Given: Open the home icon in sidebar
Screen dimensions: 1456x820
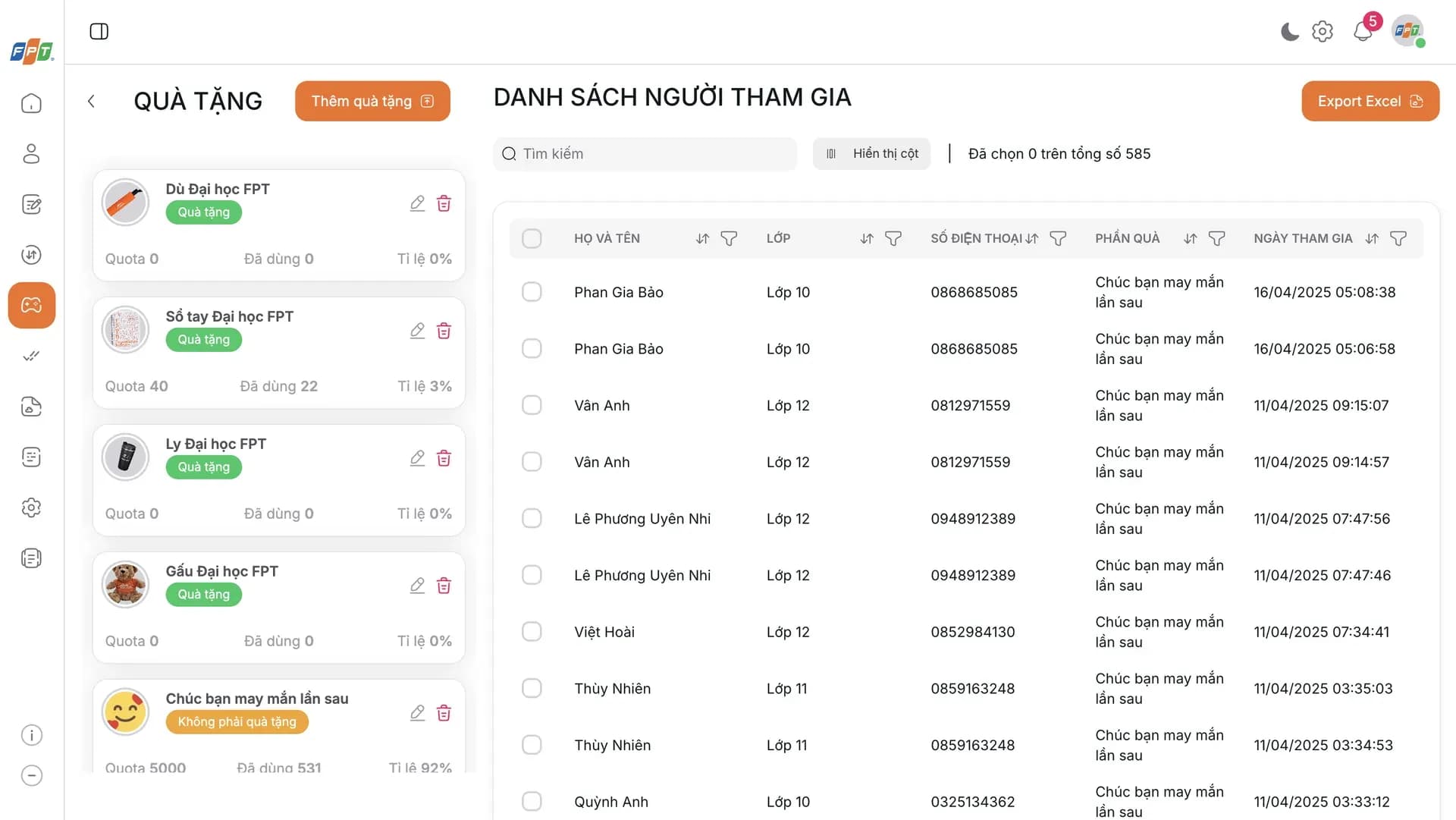Looking at the screenshot, I should pyautogui.click(x=31, y=103).
